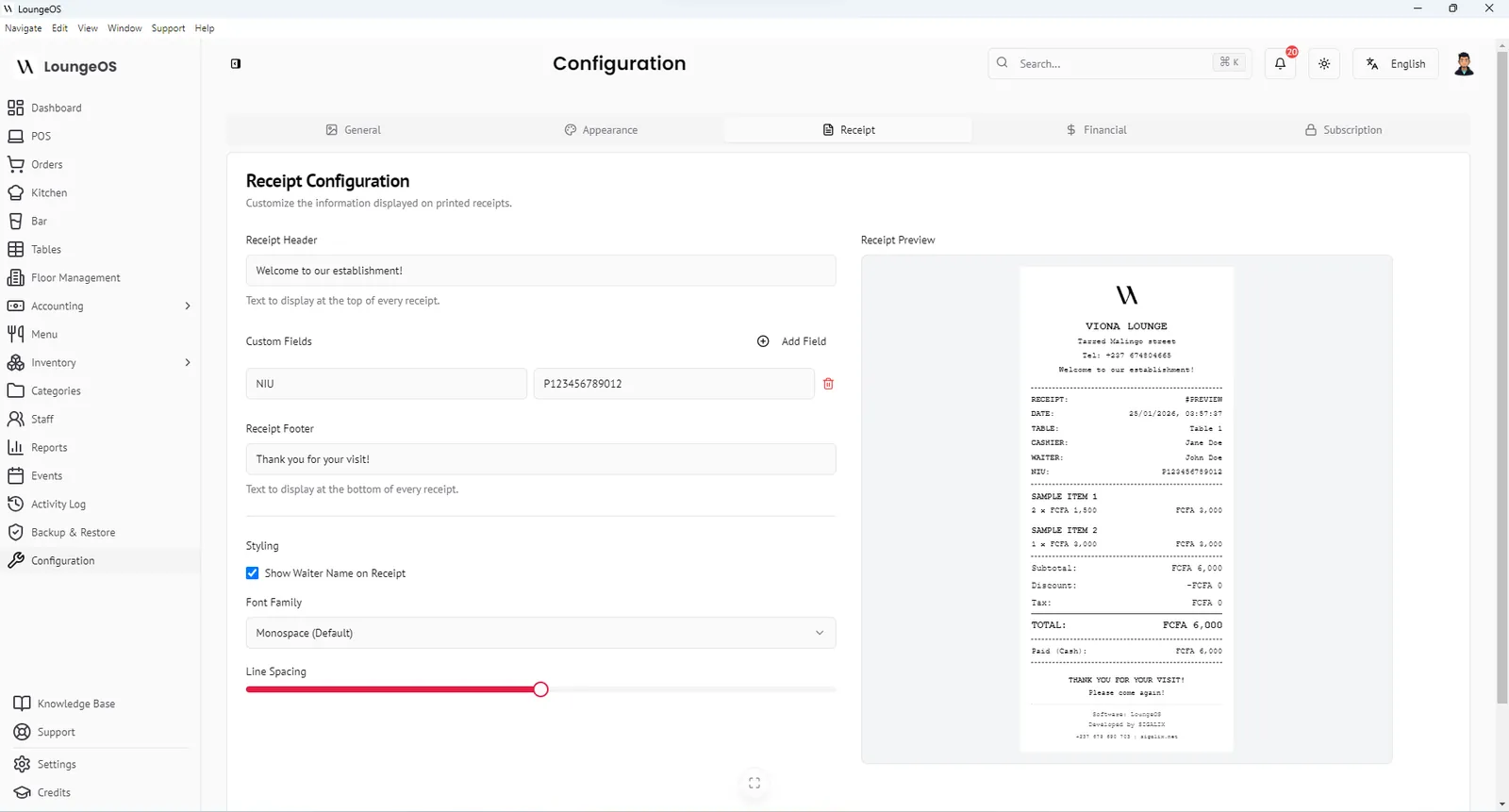Open the English language selector
Image resolution: width=1509 pixels, height=812 pixels.
(1395, 63)
